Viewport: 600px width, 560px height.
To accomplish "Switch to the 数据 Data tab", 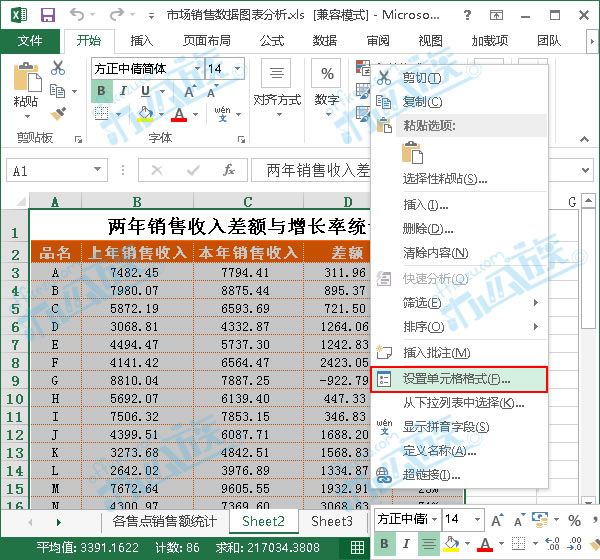I will 325,41.
